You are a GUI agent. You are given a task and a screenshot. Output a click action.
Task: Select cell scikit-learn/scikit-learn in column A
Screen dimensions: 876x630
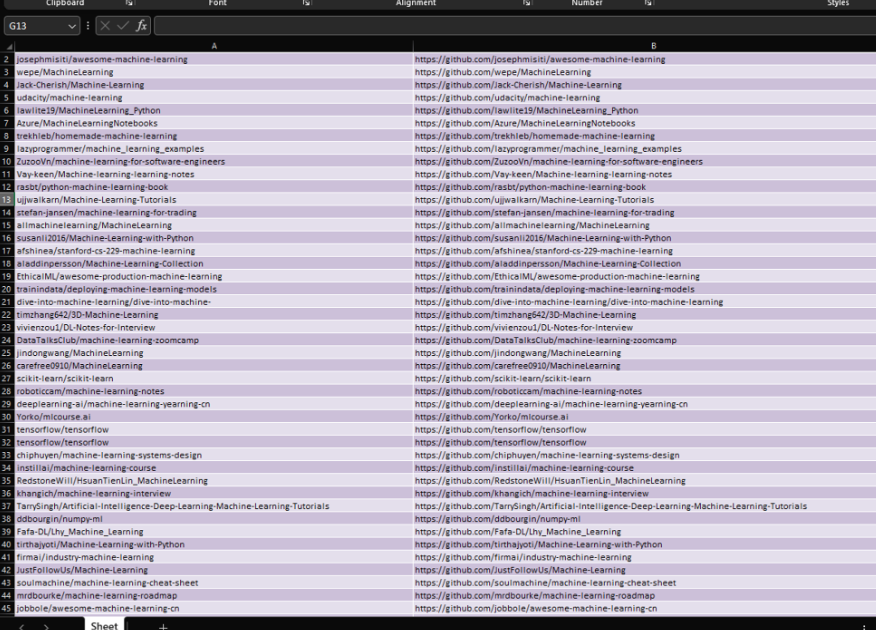point(214,378)
